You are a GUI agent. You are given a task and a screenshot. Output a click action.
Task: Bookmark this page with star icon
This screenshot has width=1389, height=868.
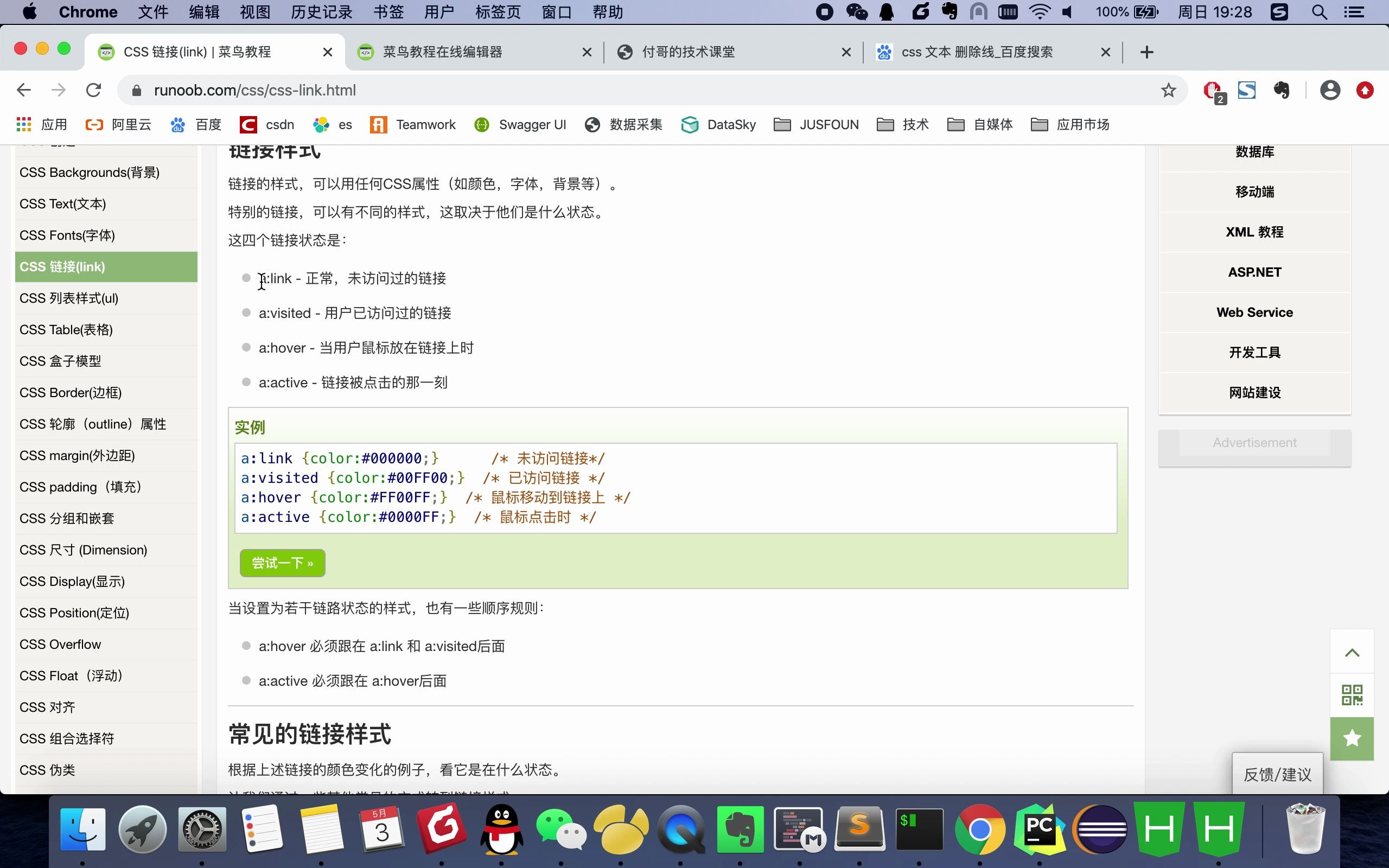coord(1168,90)
